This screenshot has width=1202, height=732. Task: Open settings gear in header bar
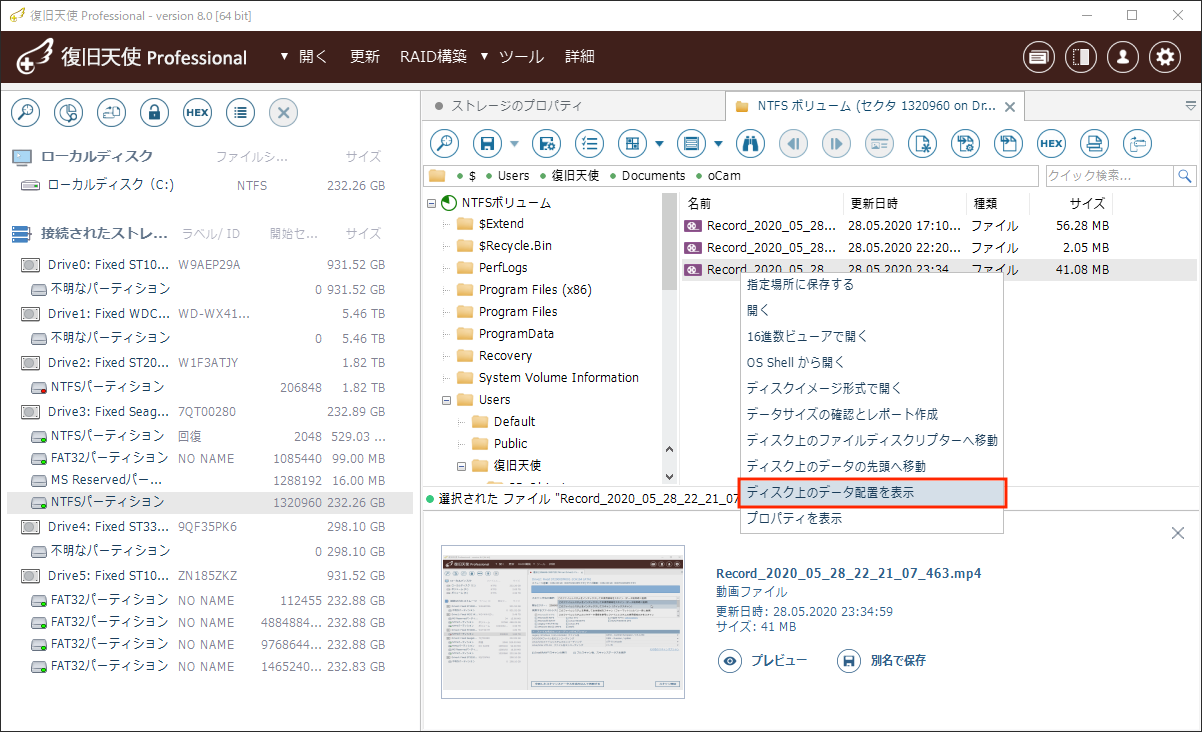tap(1165, 57)
